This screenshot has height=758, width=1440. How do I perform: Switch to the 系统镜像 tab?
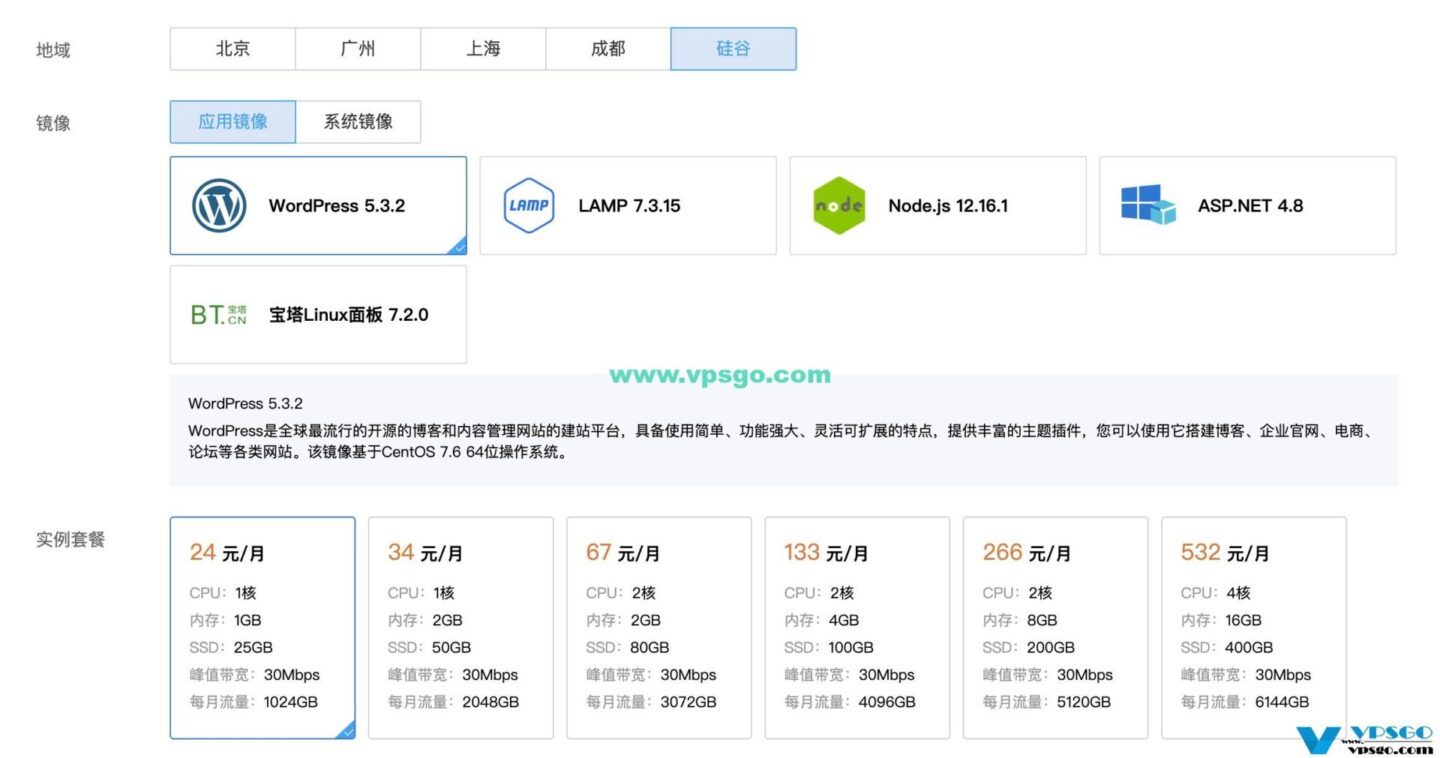(x=358, y=122)
